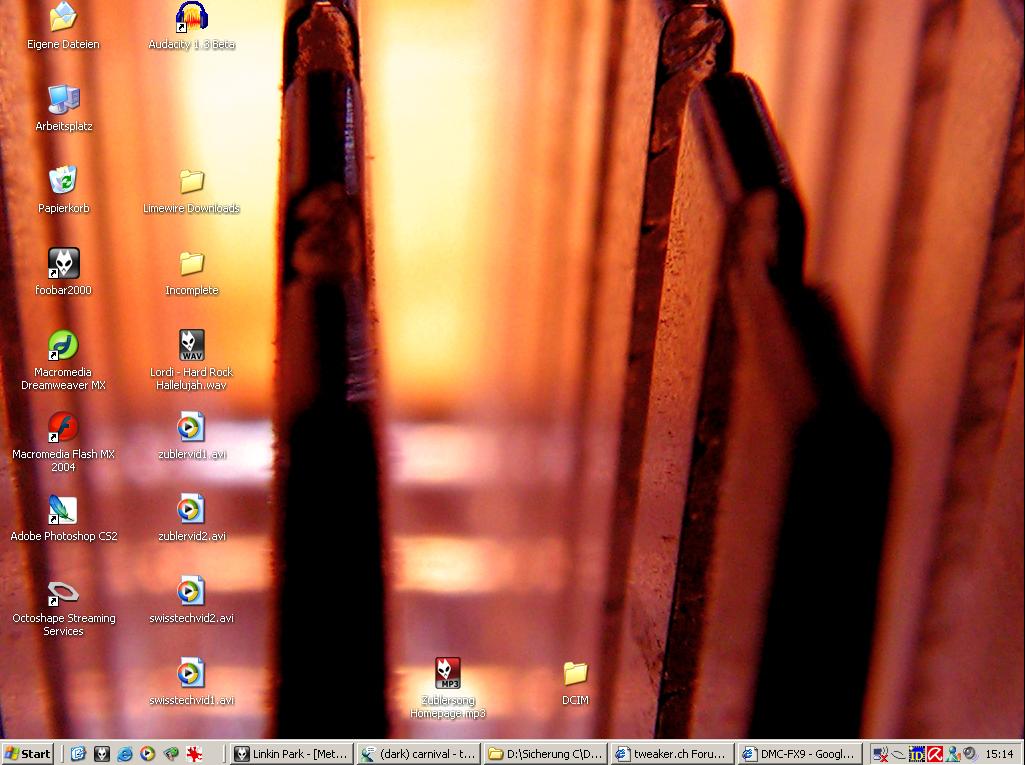Viewport: 1025px width, 765px height.
Task: Select the Macromedia Flash MX 2004 icon
Action: tap(64, 428)
